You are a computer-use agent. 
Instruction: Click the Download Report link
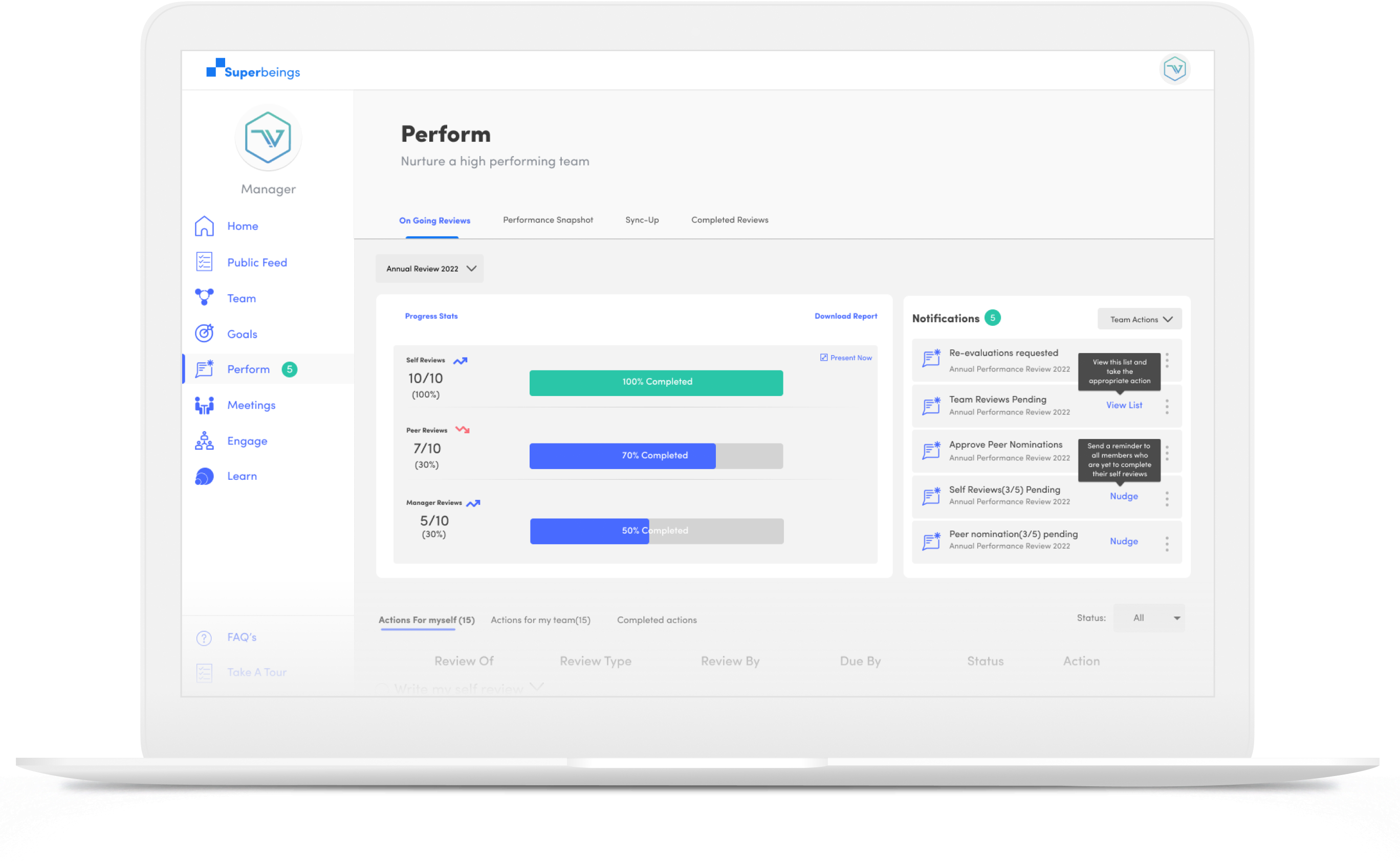(x=845, y=316)
